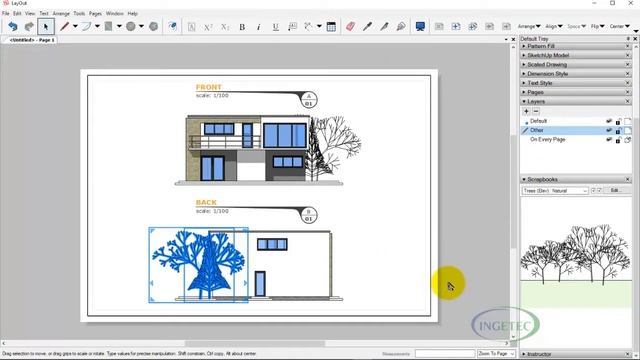Open the Trees scrapbook dropdown
Screen dimensions: 640x360
555,191
